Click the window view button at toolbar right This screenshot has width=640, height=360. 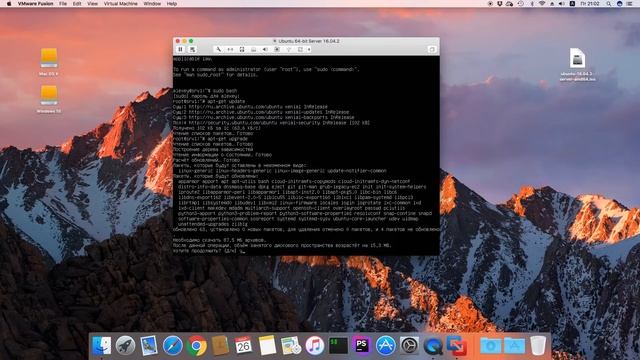coord(432,49)
